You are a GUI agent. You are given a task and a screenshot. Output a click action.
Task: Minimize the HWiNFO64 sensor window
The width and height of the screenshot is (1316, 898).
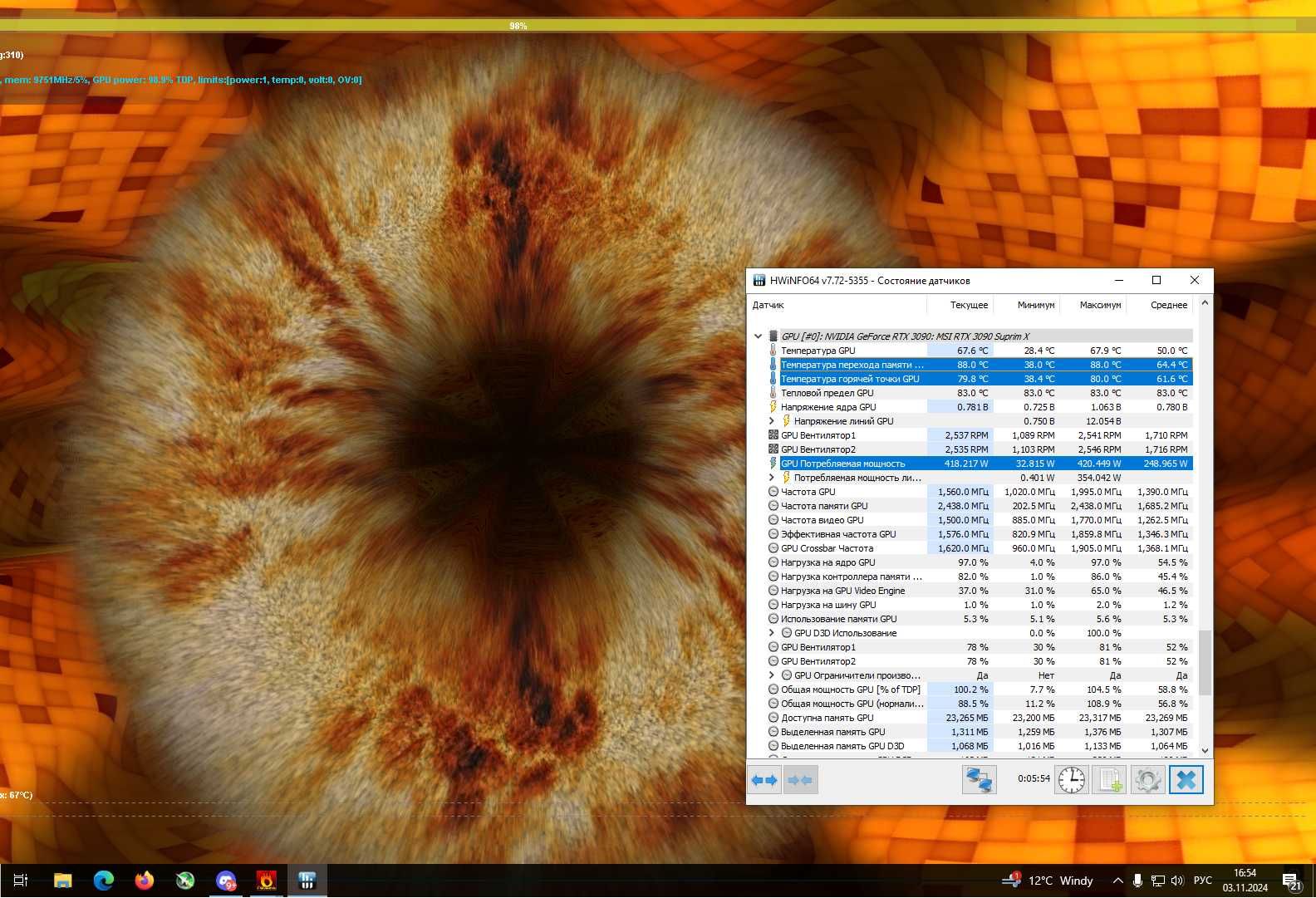[x=1118, y=280]
